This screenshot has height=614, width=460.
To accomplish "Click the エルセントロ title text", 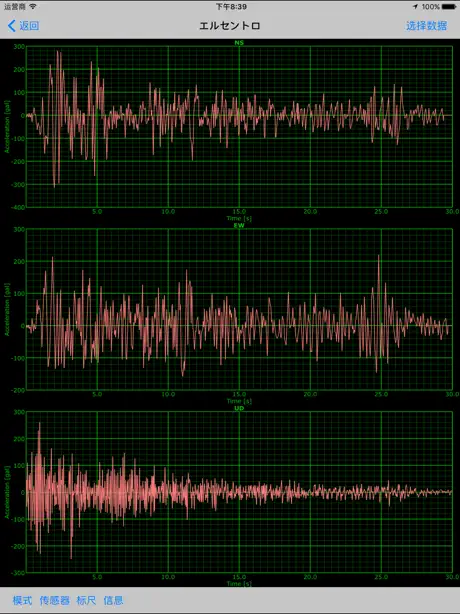I will coord(230,26).
